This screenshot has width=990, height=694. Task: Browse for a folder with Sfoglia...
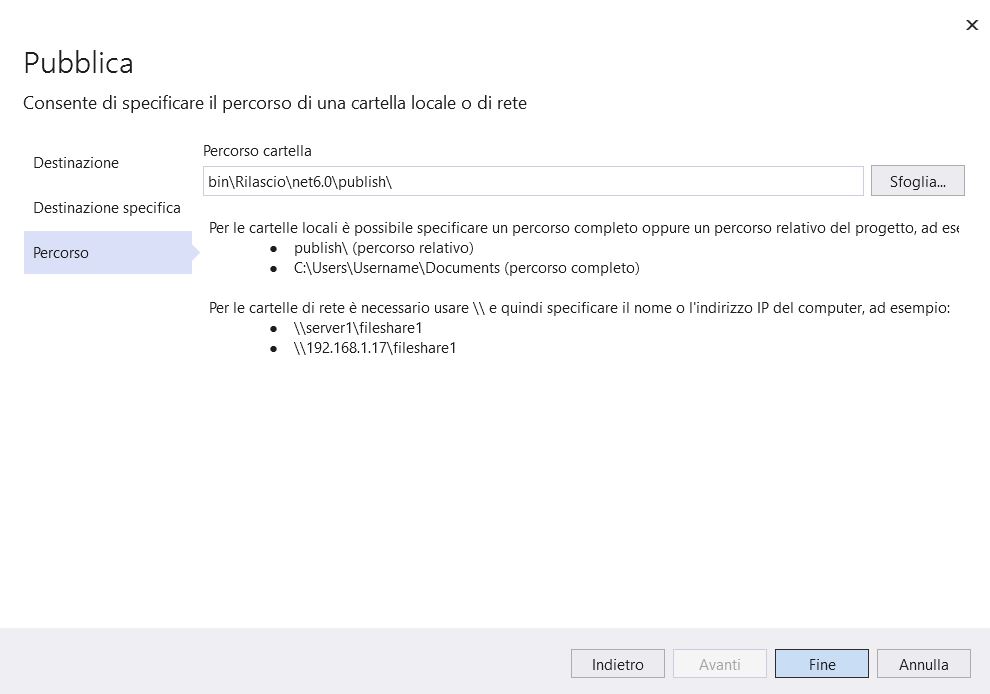[917, 181]
